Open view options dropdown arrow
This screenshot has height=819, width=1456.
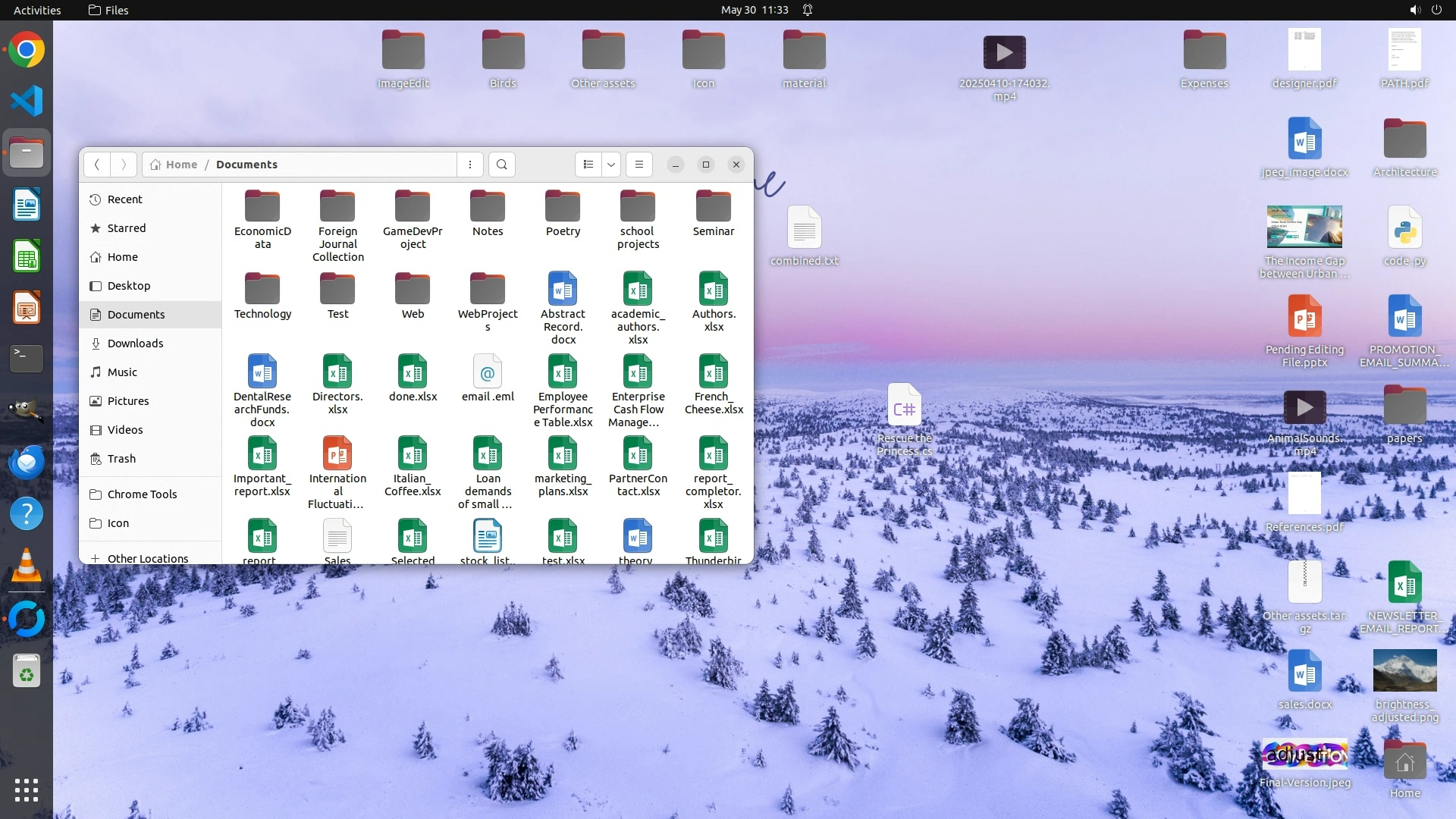pyautogui.click(x=611, y=165)
